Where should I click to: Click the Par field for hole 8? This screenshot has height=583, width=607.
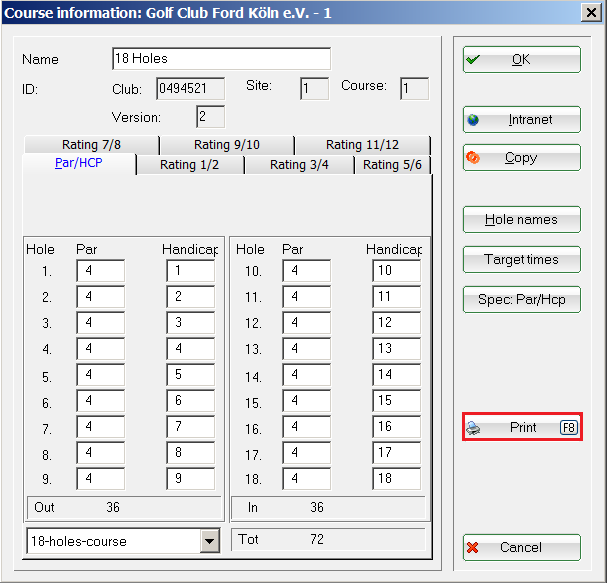(x=101, y=453)
